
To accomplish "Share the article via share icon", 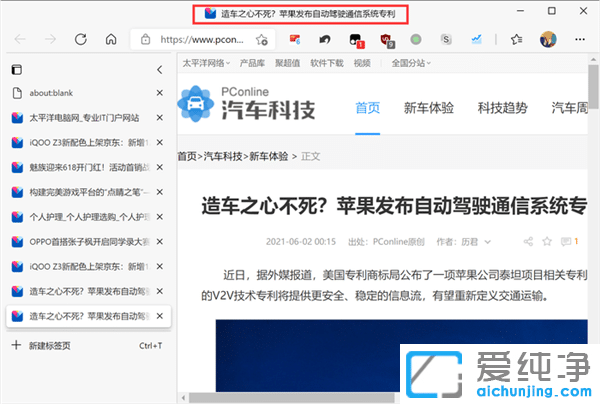I will (x=528, y=241).
